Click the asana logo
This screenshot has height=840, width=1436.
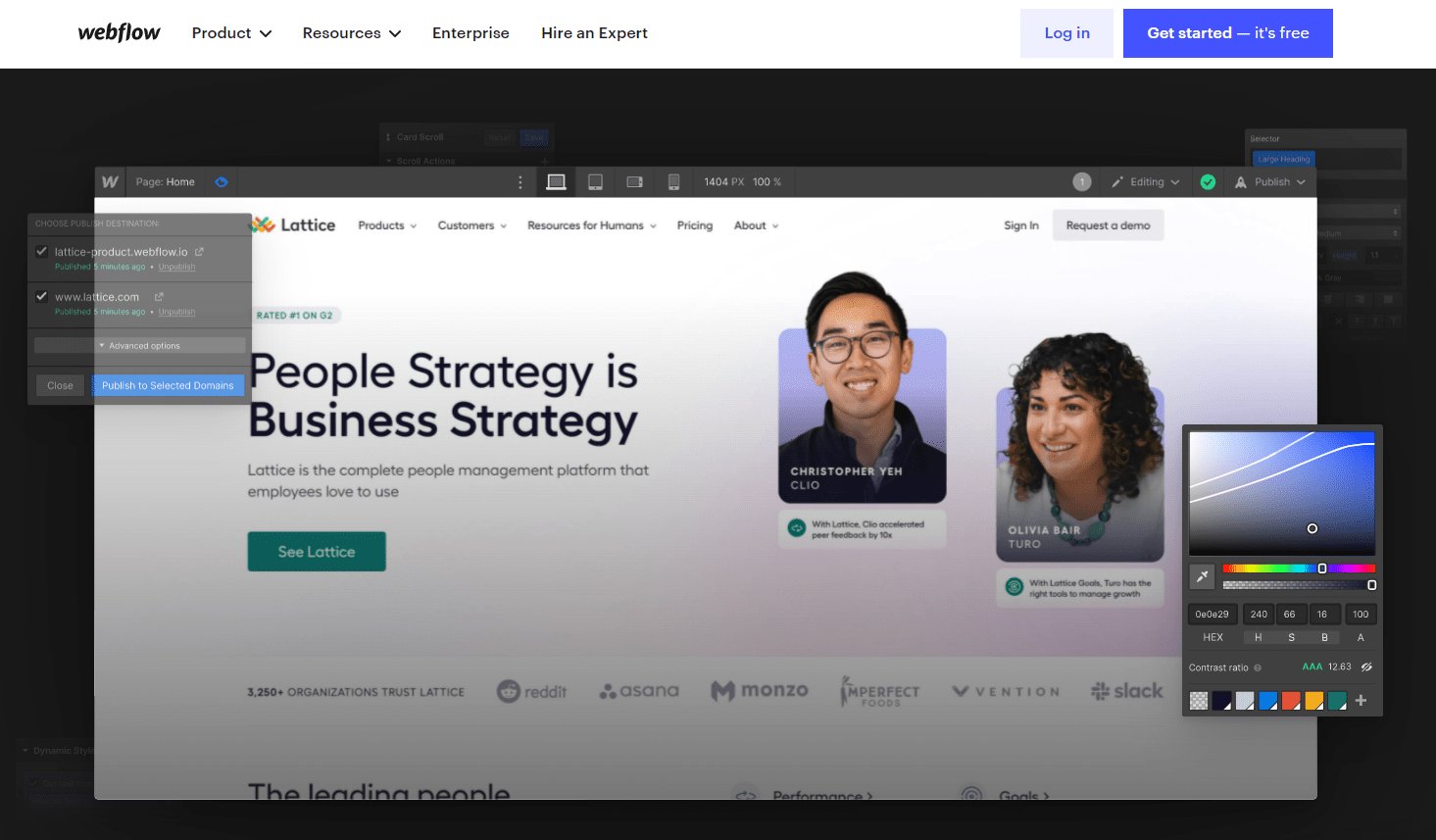639,691
